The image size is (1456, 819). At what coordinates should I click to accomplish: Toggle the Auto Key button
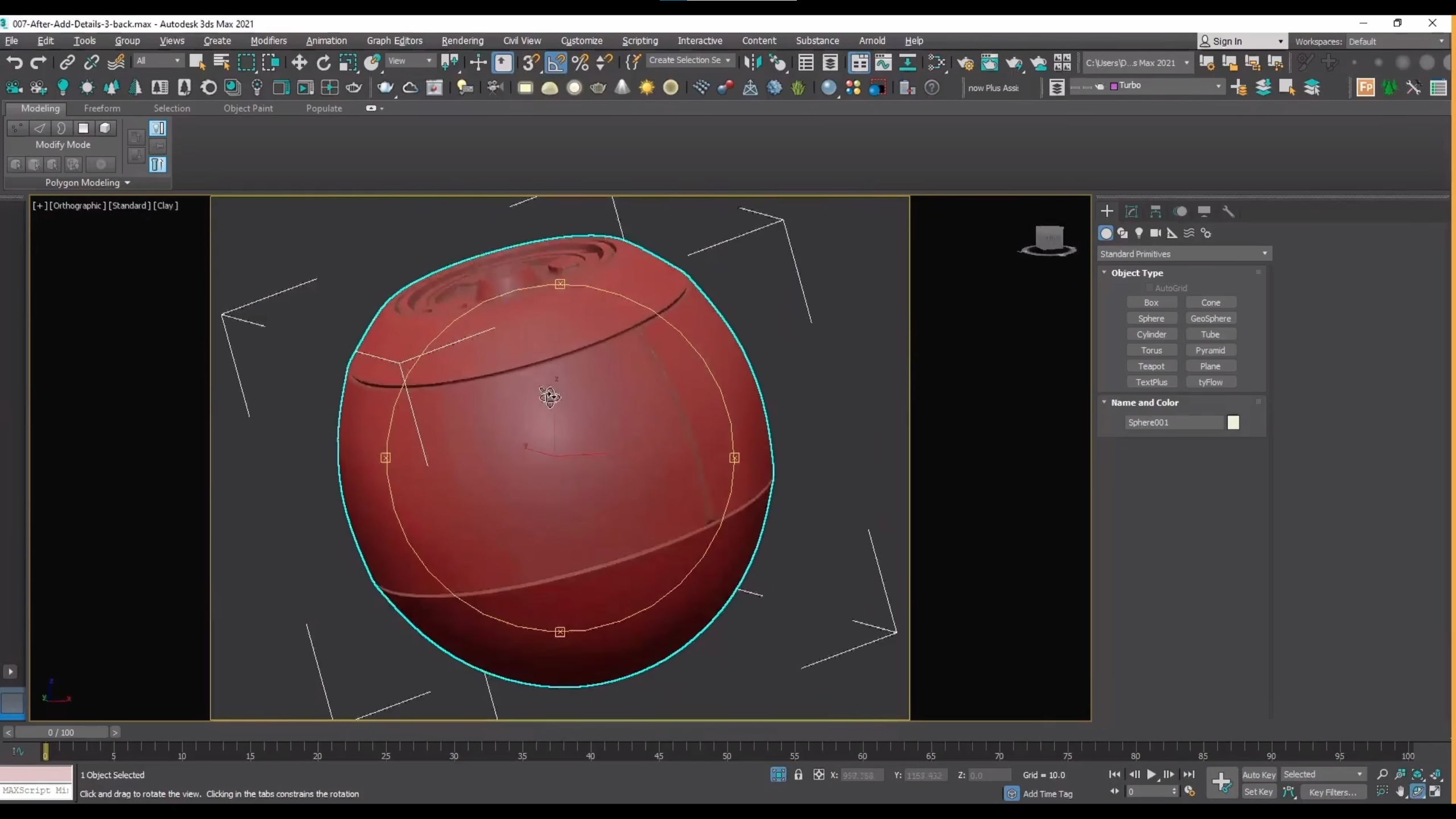point(1259,775)
